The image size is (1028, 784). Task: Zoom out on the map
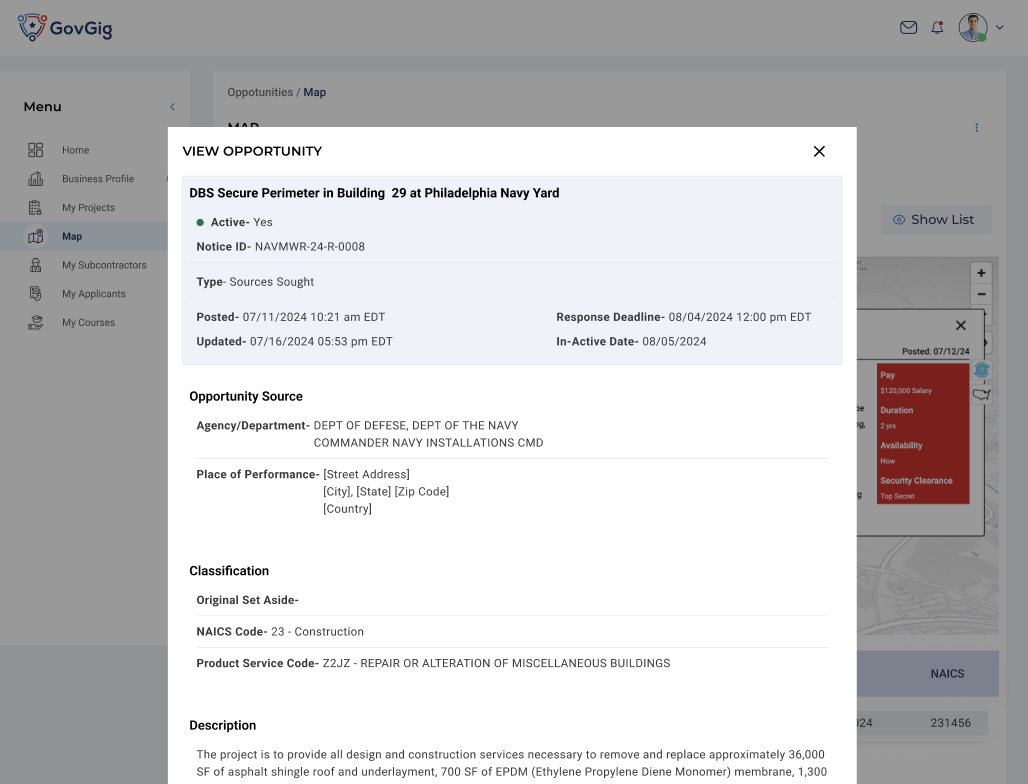(981, 294)
